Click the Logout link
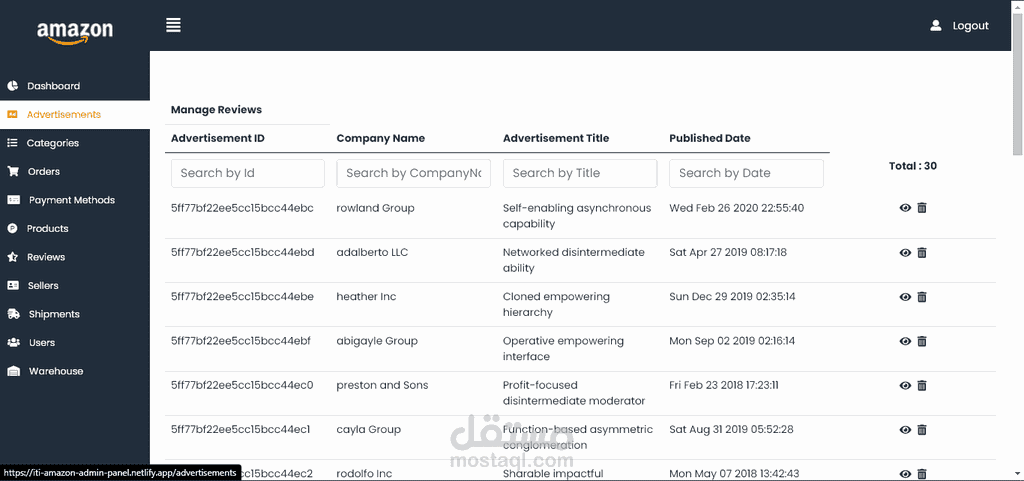 (x=970, y=25)
